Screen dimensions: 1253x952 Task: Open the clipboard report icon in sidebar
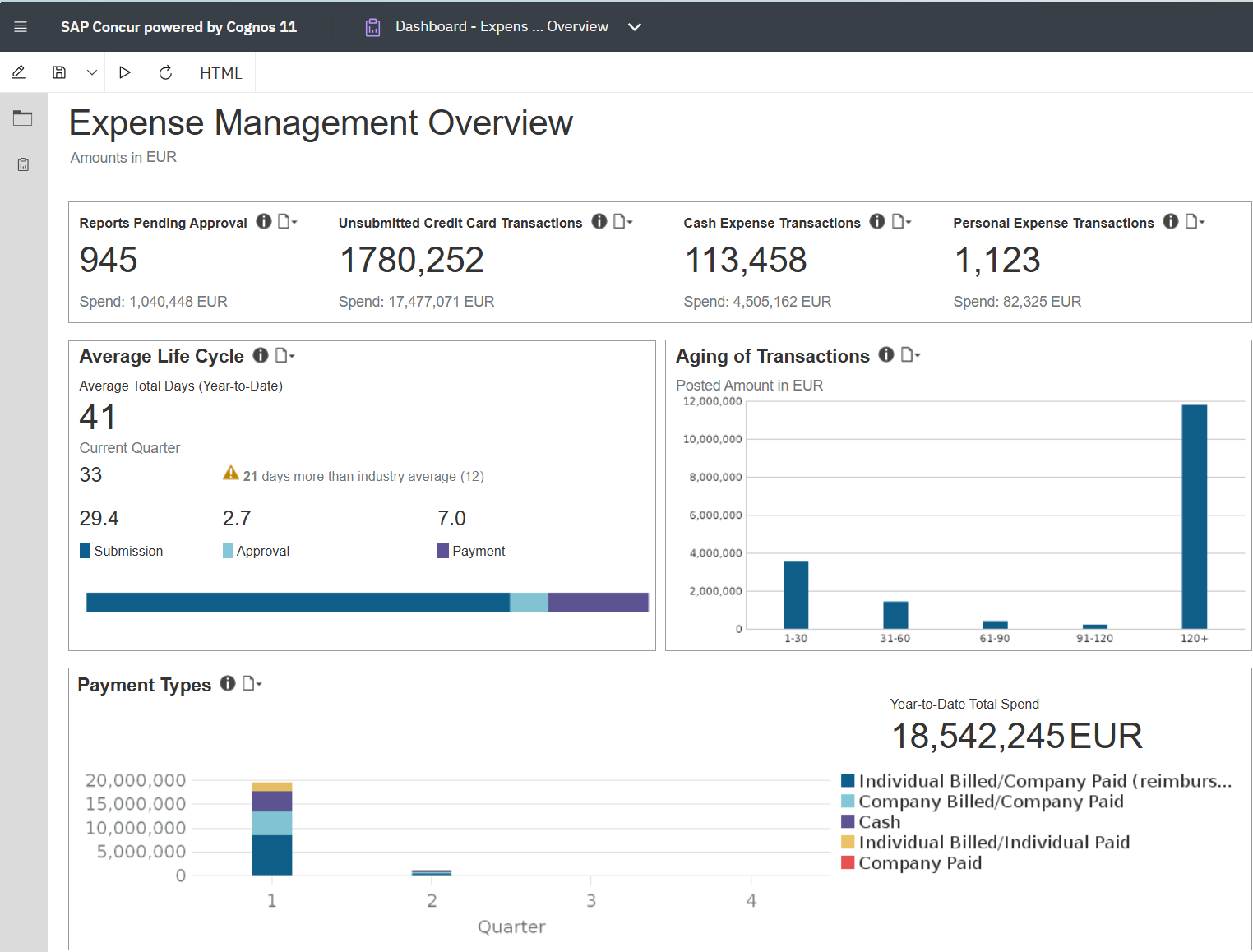tap(23, 164)
